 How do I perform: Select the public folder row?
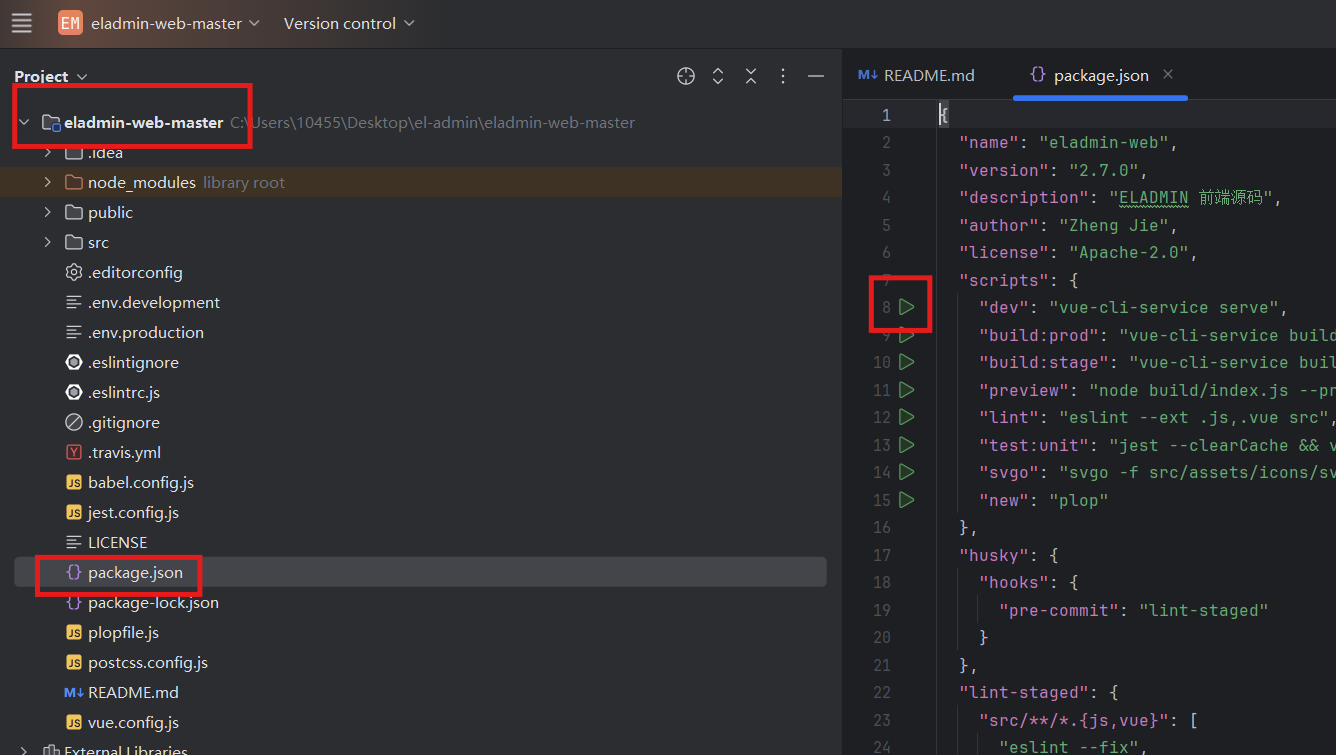(x=420, y=213)
